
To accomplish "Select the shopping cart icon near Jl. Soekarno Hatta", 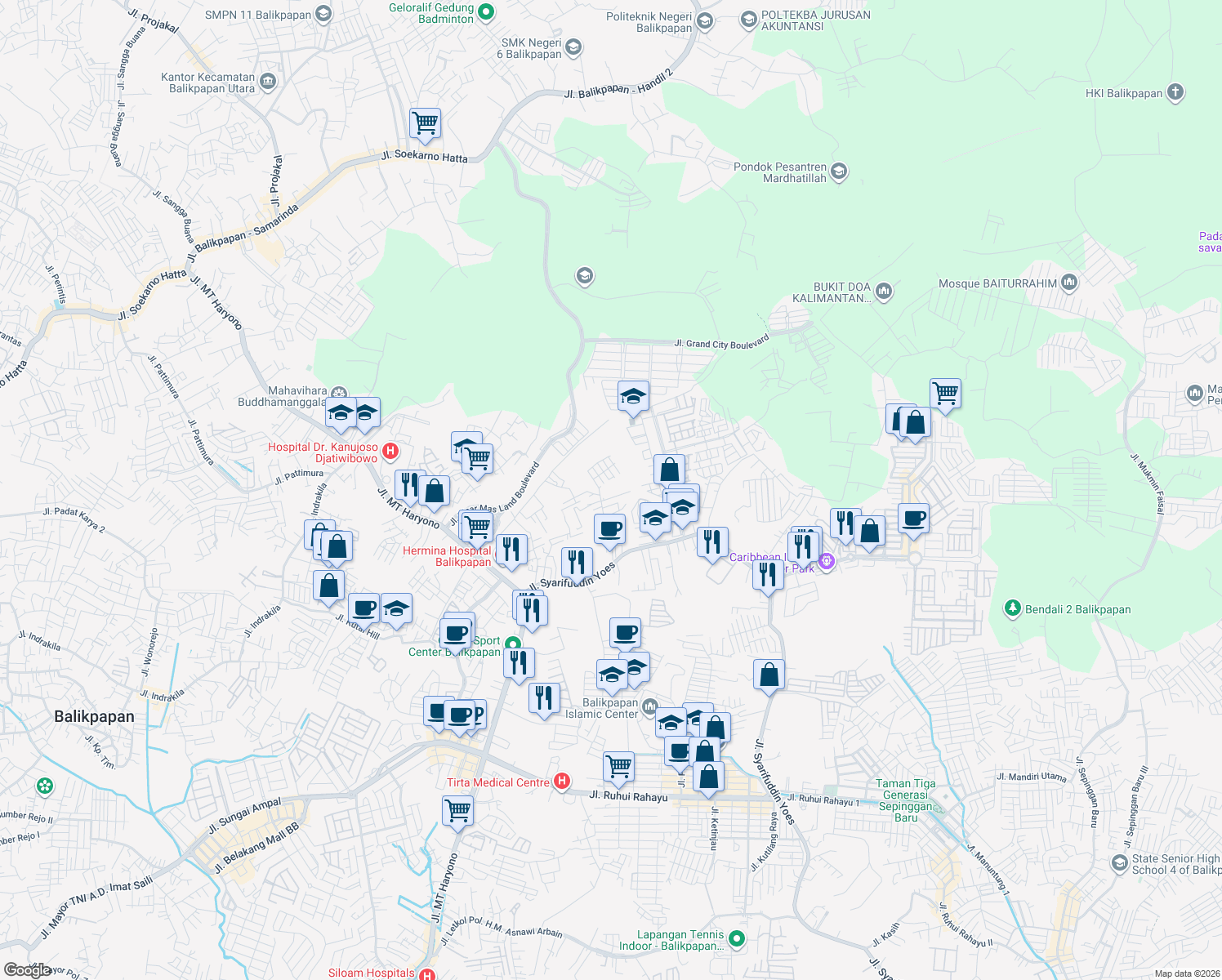I will (x=424, y=122).
